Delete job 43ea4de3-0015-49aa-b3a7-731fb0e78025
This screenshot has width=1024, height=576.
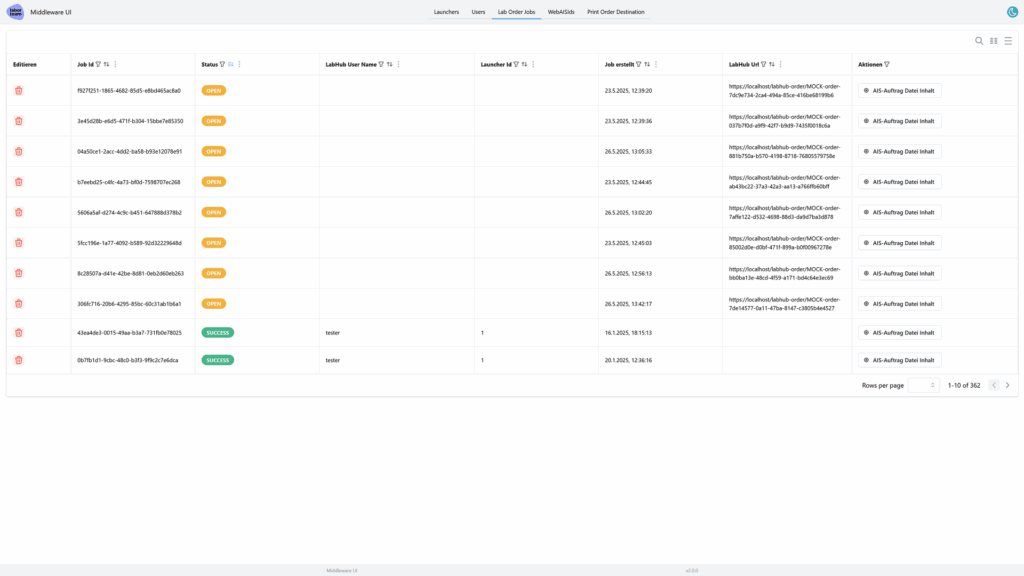[19, 332]
